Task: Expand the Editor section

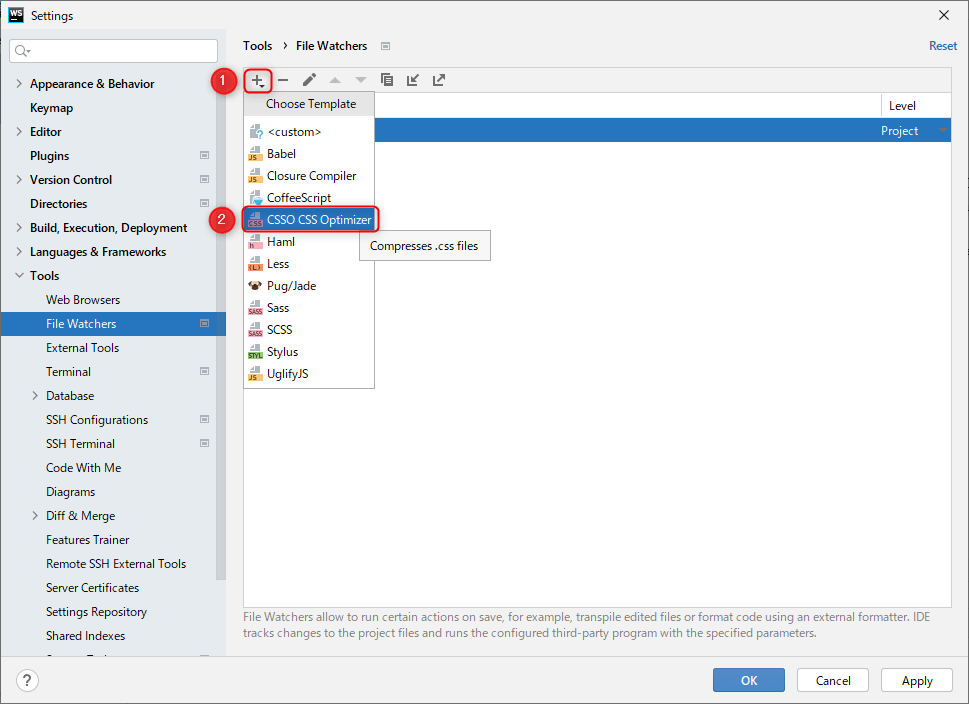Action: pyautogui.click(x=19, y=132)
